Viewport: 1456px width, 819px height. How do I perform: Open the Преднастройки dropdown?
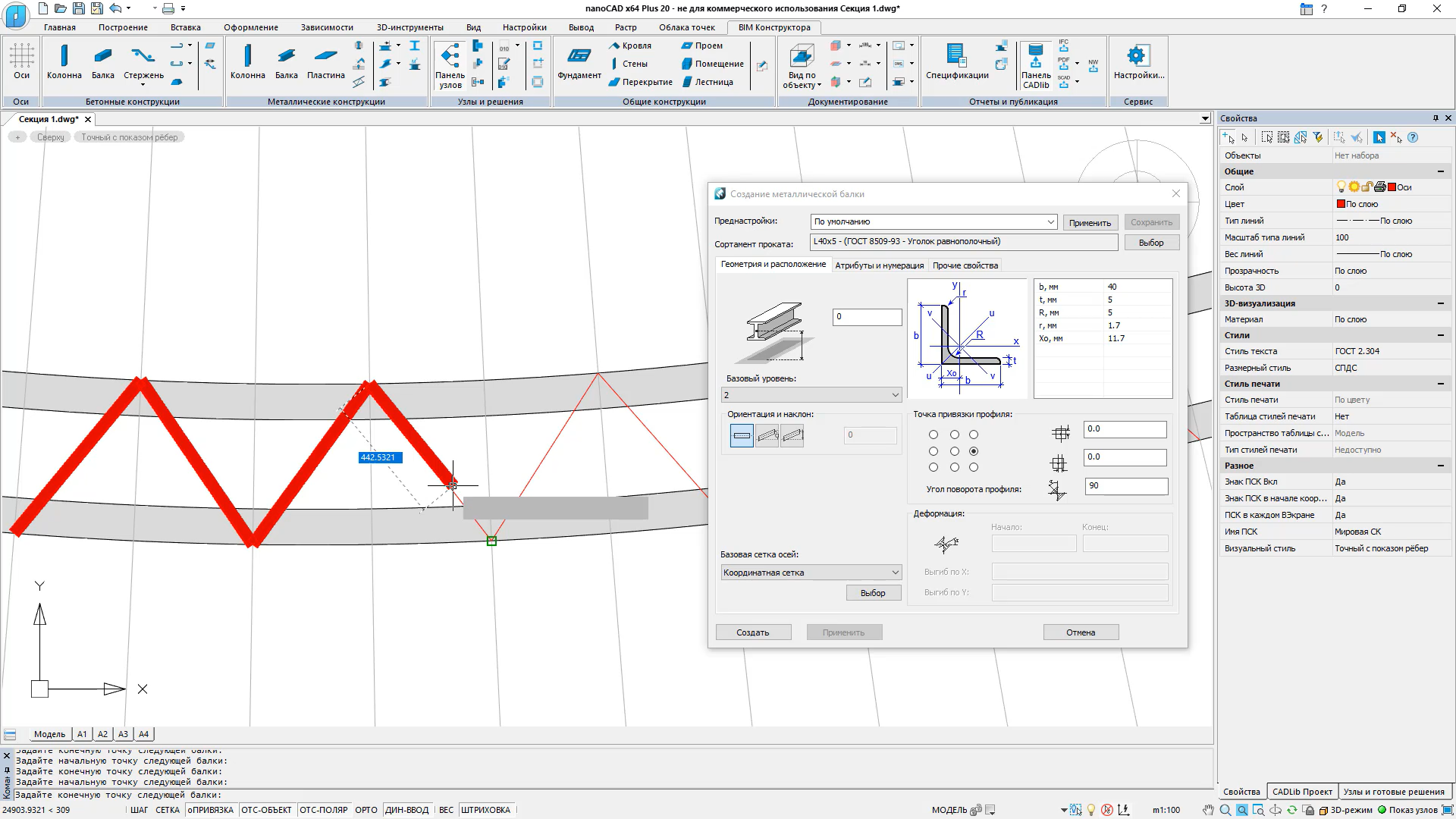click(1050, 222)
